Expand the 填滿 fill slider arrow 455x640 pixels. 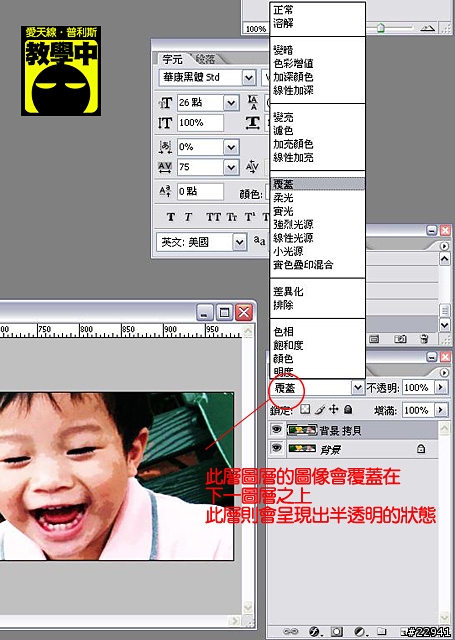441,409
